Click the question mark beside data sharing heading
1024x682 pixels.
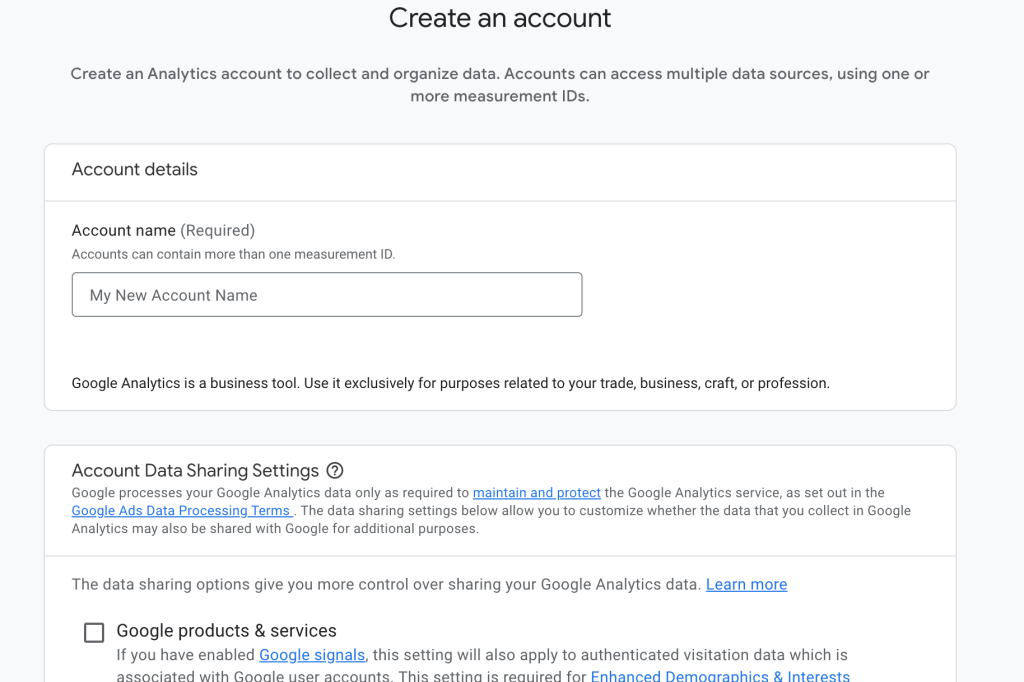coord(335,470)
